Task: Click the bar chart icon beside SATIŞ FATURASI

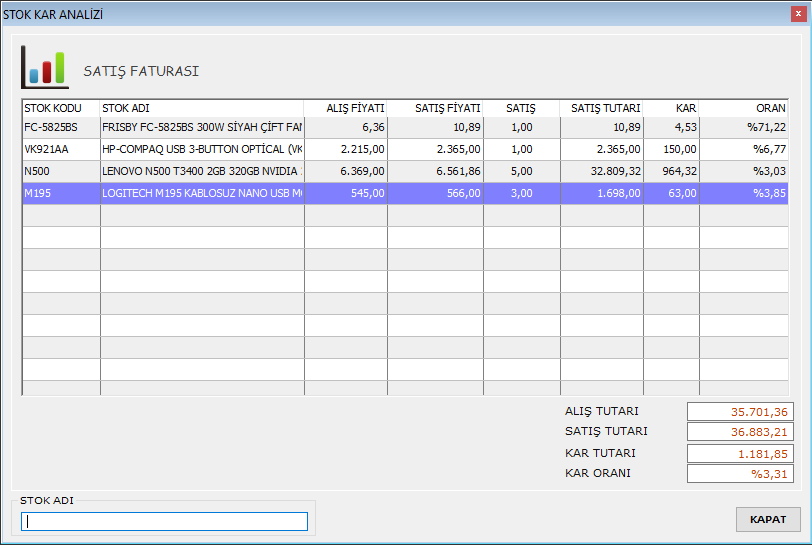Action: point(45,67)
